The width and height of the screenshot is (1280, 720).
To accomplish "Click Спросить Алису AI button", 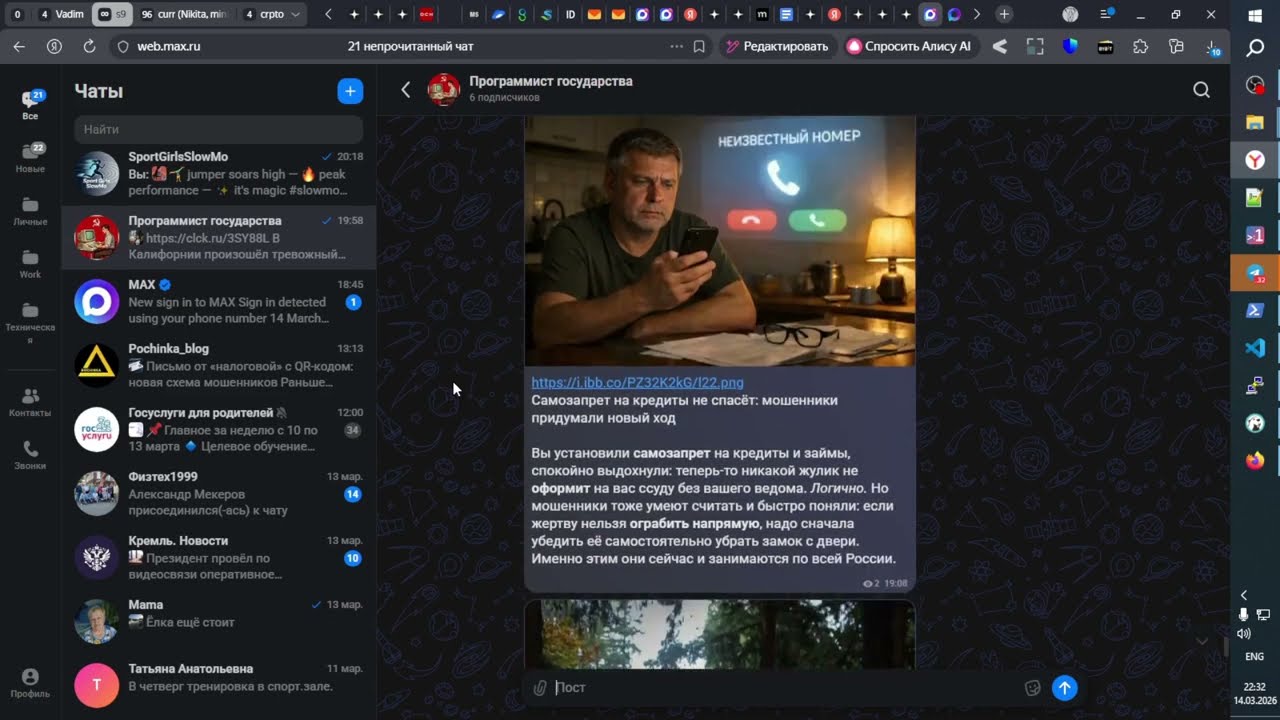I will pyautogui.click(x=909, y=46).
